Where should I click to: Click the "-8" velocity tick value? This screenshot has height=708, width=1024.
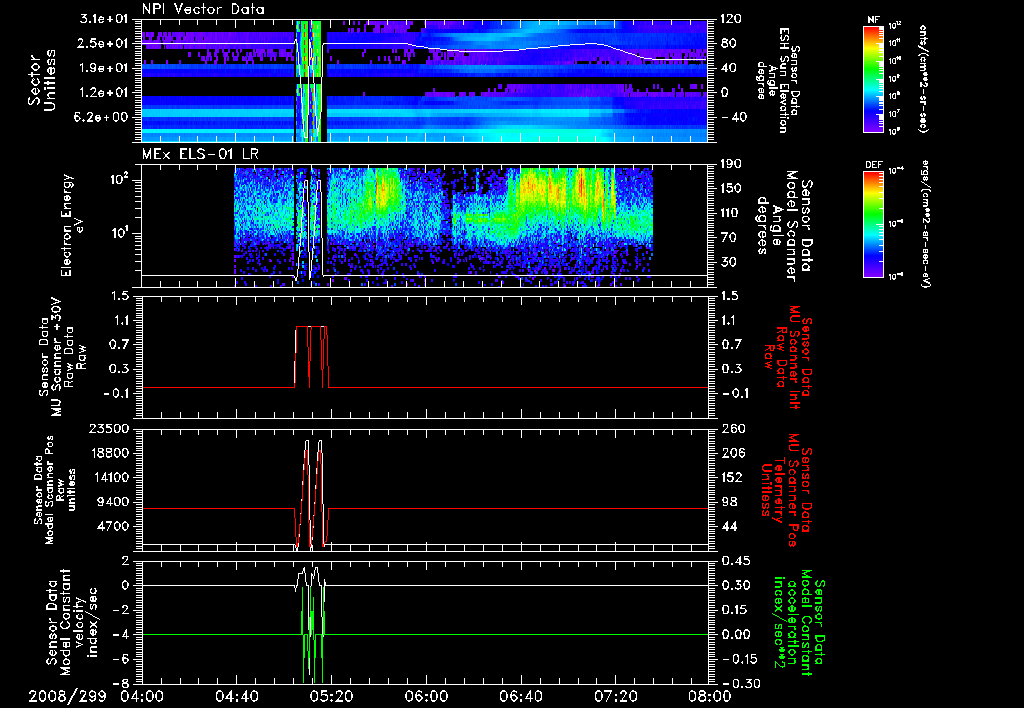point(121,683)
